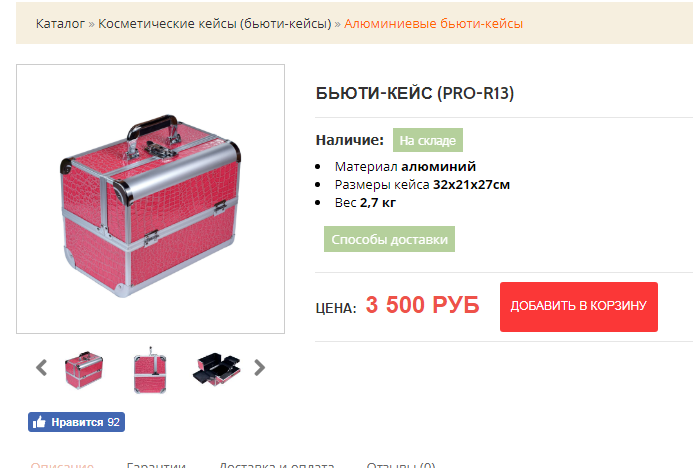Click the Facebook Нравится like button
The height and width of the screenshot is (468, 693).
pos(76,422)
